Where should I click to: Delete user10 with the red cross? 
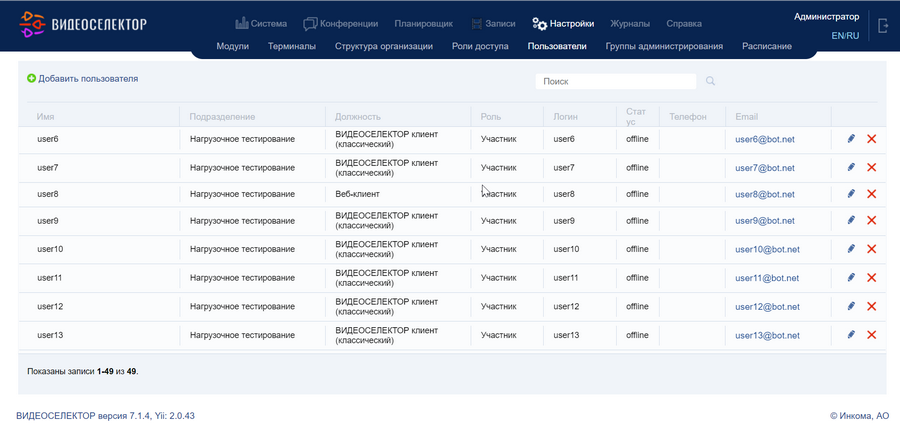[871, 249]
